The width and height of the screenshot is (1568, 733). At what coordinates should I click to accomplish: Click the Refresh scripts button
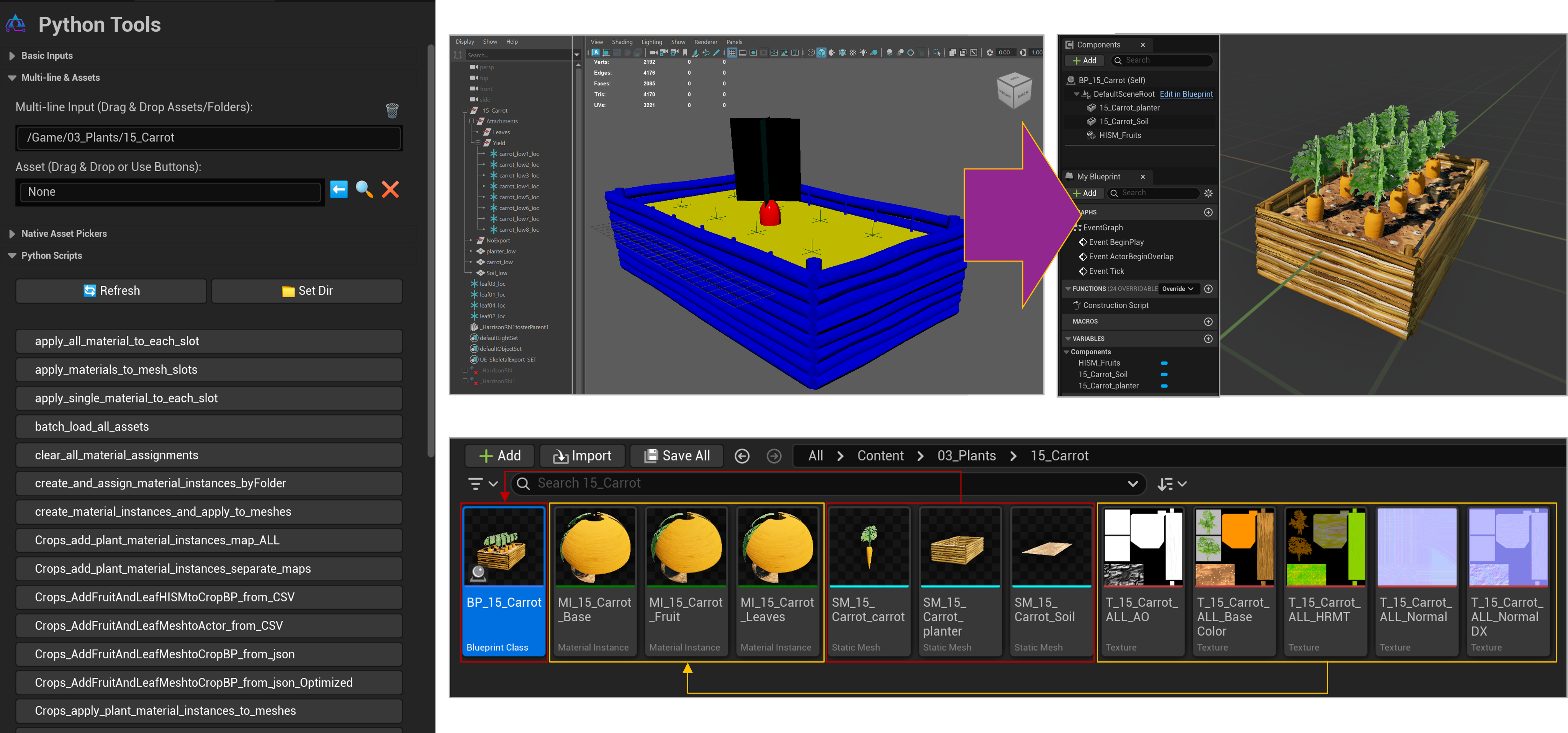111,291
